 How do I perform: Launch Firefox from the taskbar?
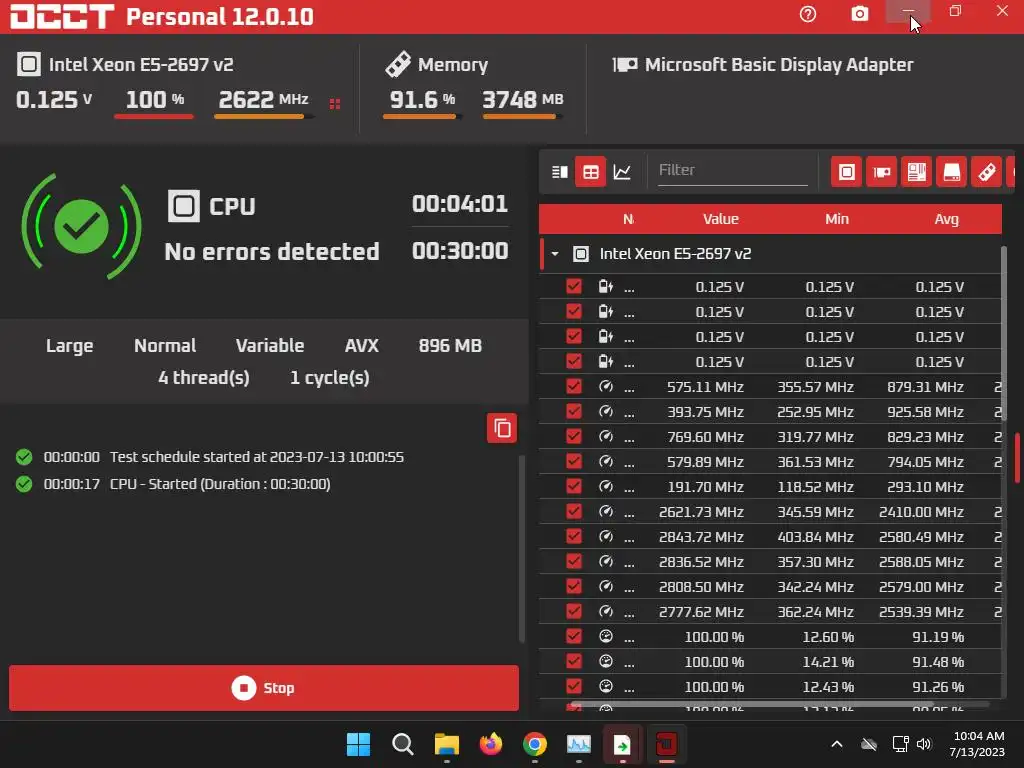pyautogui.click(x=490, y=744)
